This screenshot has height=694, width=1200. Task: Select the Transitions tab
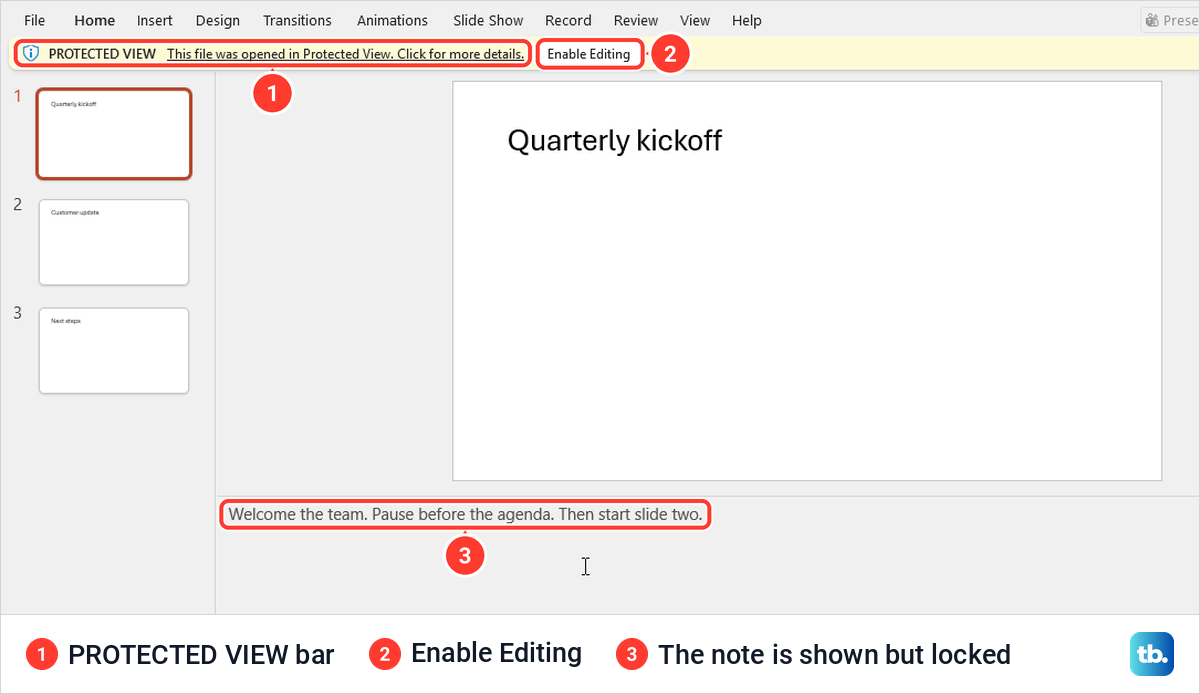[x=297, y=20]
